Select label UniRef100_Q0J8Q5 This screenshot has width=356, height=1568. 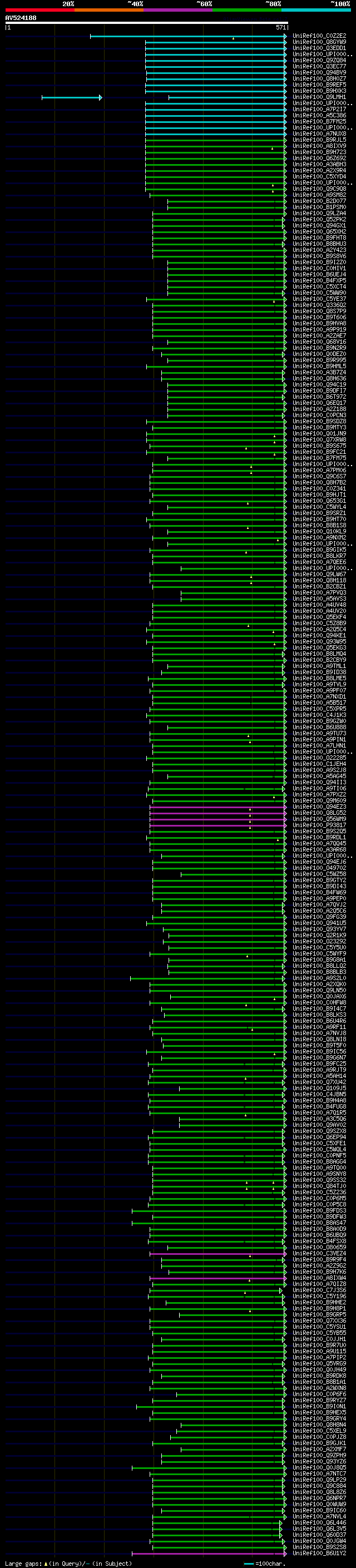[x=319, y=1468]
